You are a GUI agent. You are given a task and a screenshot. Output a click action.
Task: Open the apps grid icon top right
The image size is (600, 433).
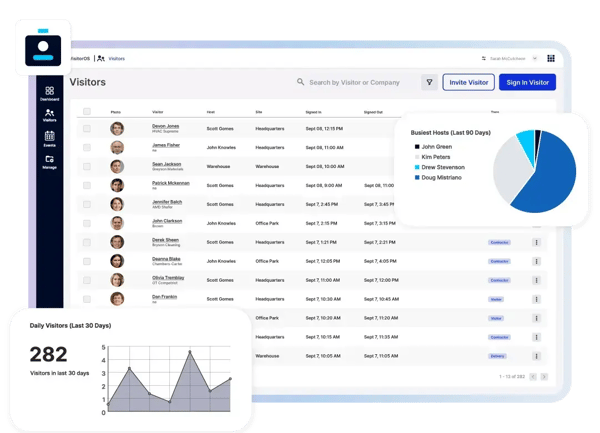[x=551, y=58]
